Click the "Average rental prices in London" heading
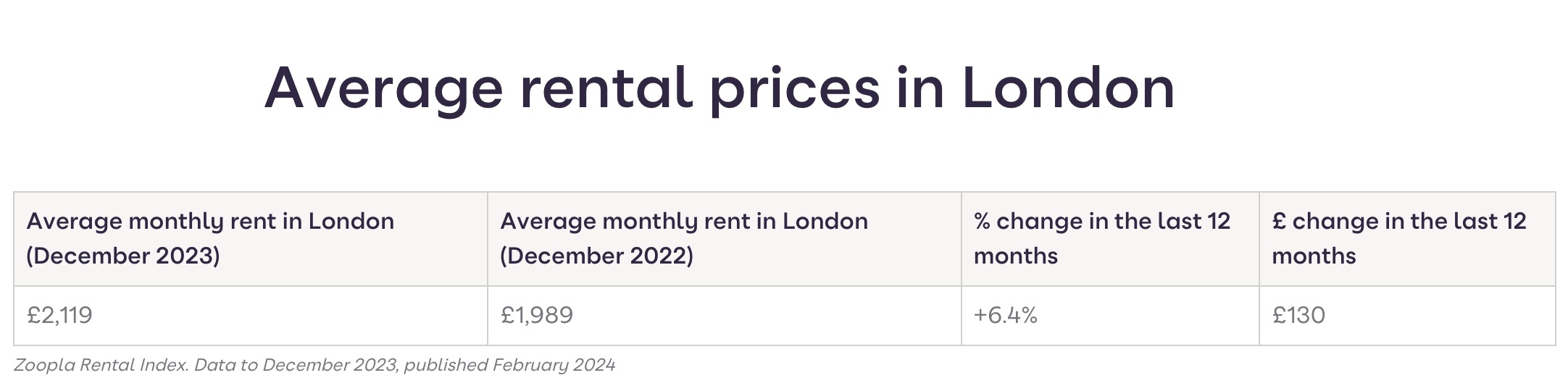This screenshot has height=391, width=1568. coord(719,88)
